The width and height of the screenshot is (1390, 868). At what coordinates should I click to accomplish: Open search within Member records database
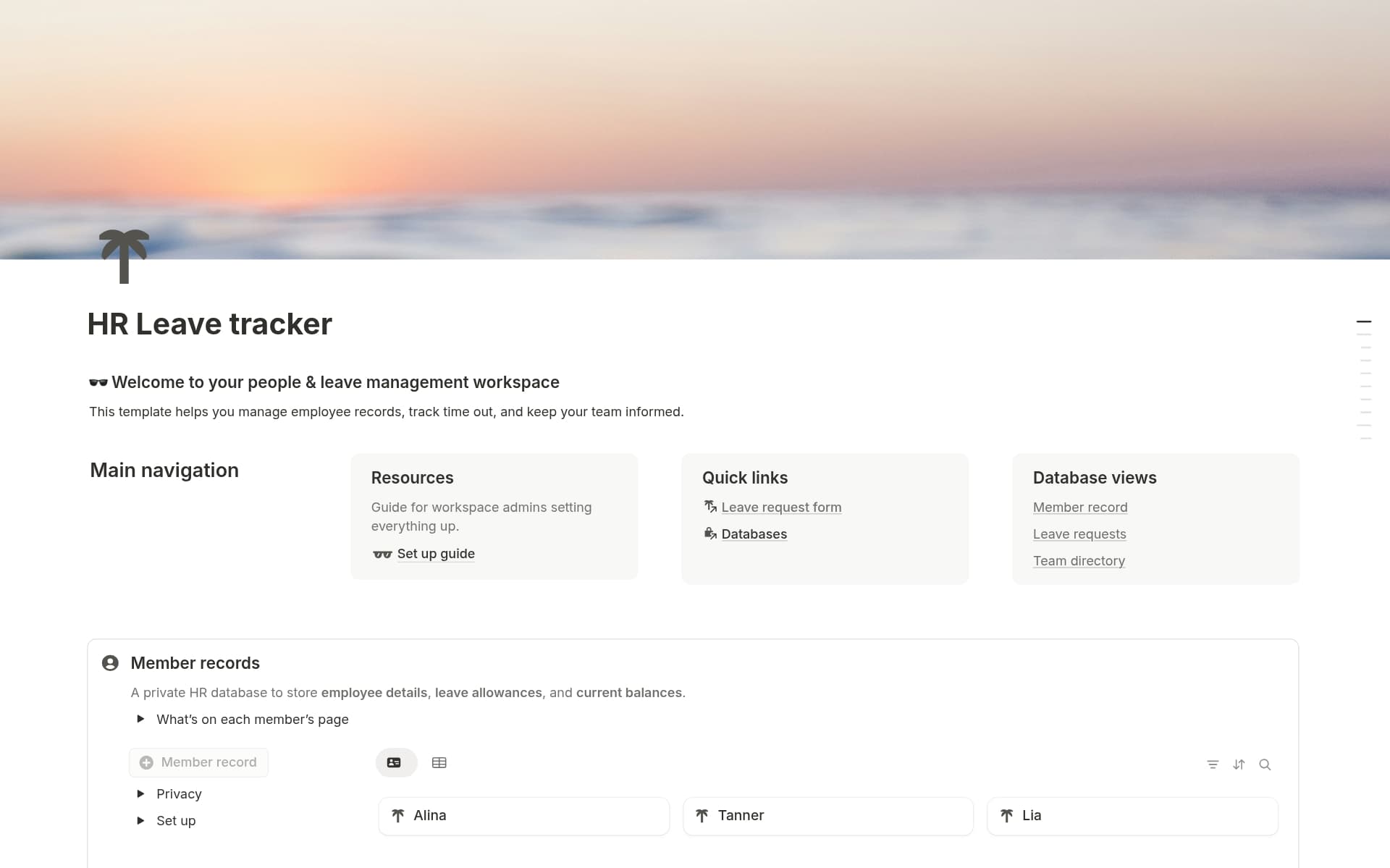(1265, 764)
